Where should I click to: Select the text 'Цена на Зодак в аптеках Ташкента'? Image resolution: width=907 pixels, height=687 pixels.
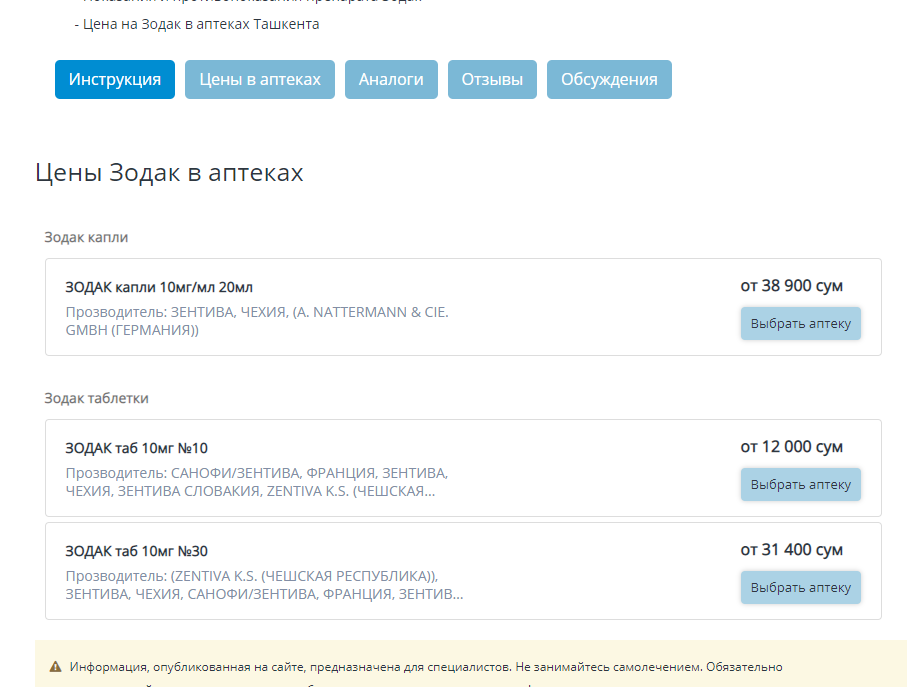click(x=201, y=24)
